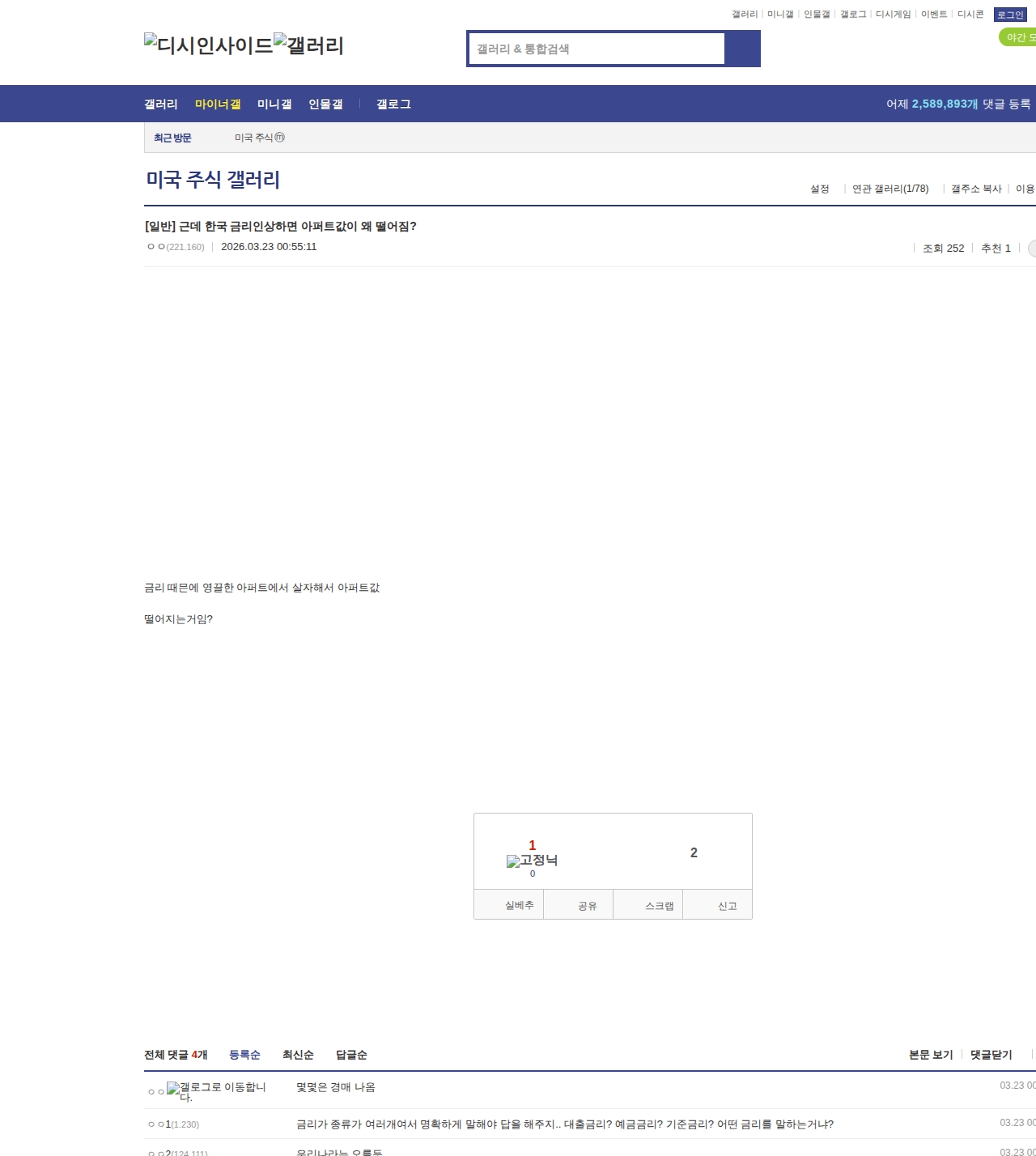
Task: Click the post author ㅇㅇ(221.160)
Action: point(176,247)
